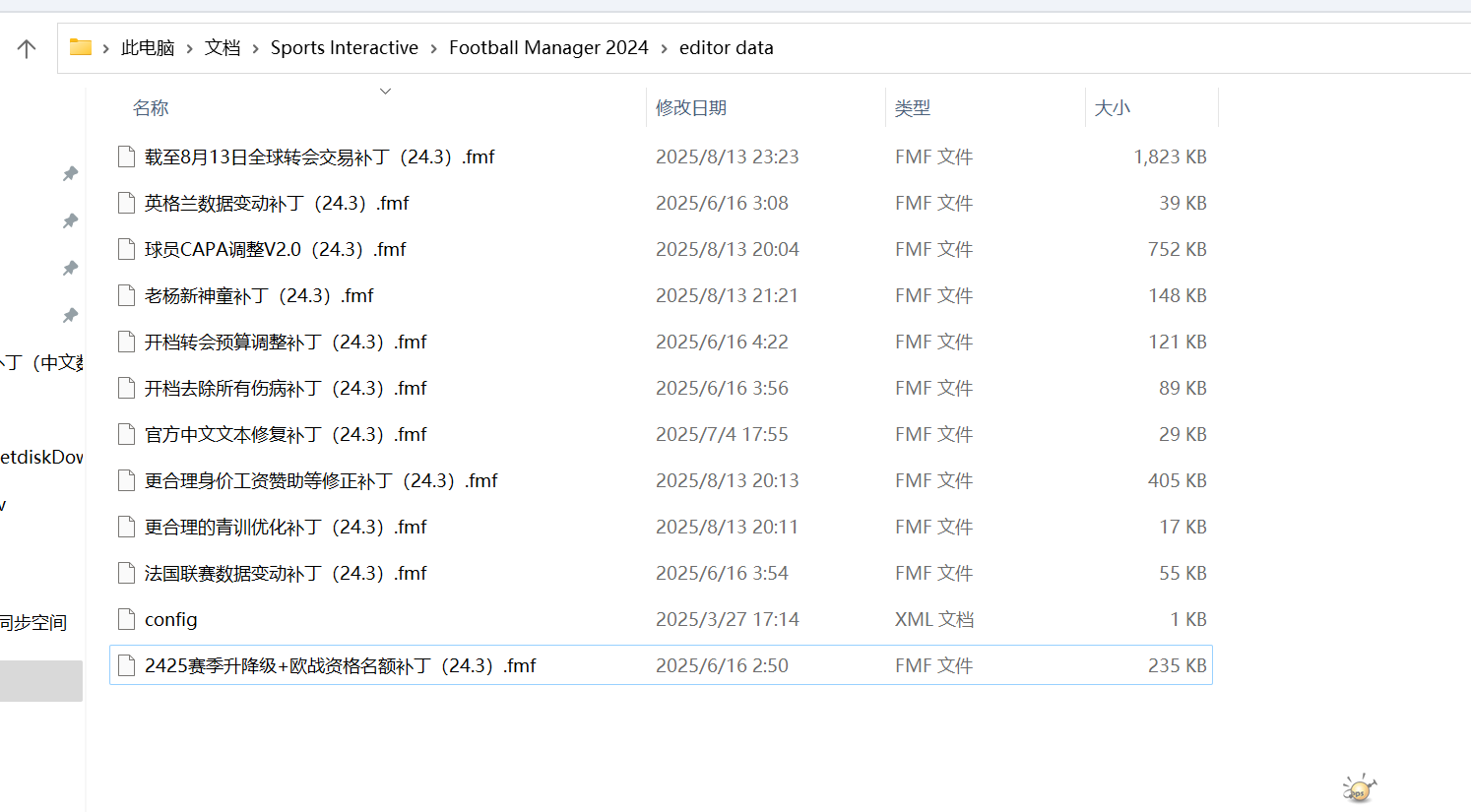
Task: Select the file icon for 官方中文文本修复补丁
Action: coord(126,434)
